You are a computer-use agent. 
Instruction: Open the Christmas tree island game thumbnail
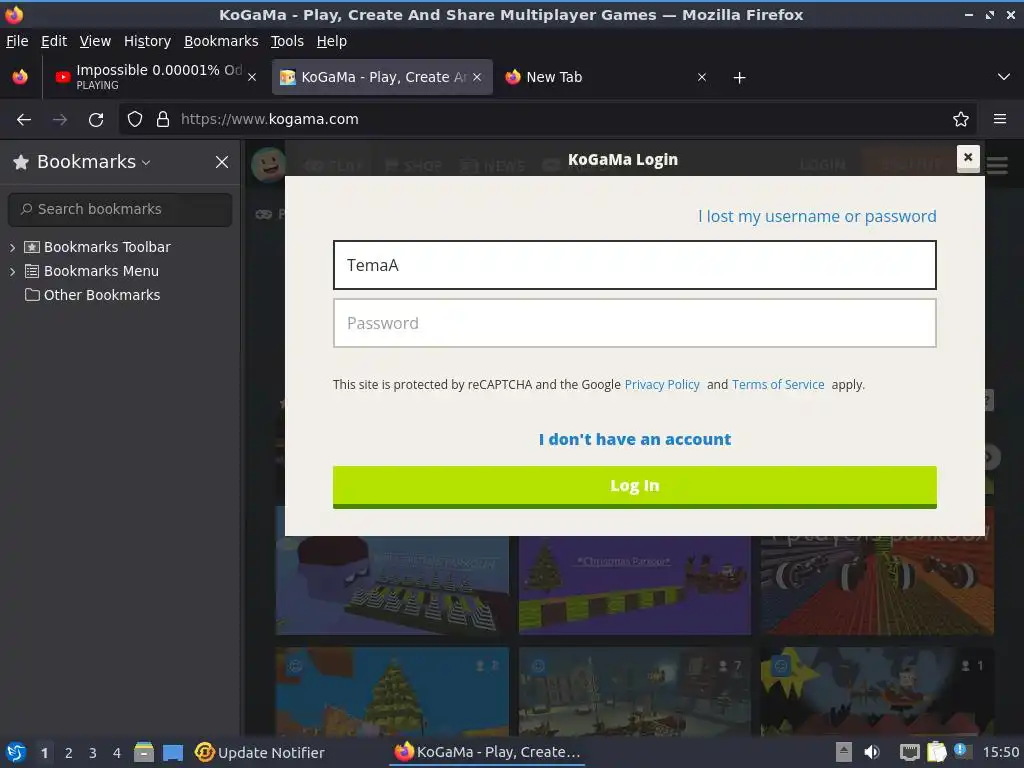[x=392, y=691]
